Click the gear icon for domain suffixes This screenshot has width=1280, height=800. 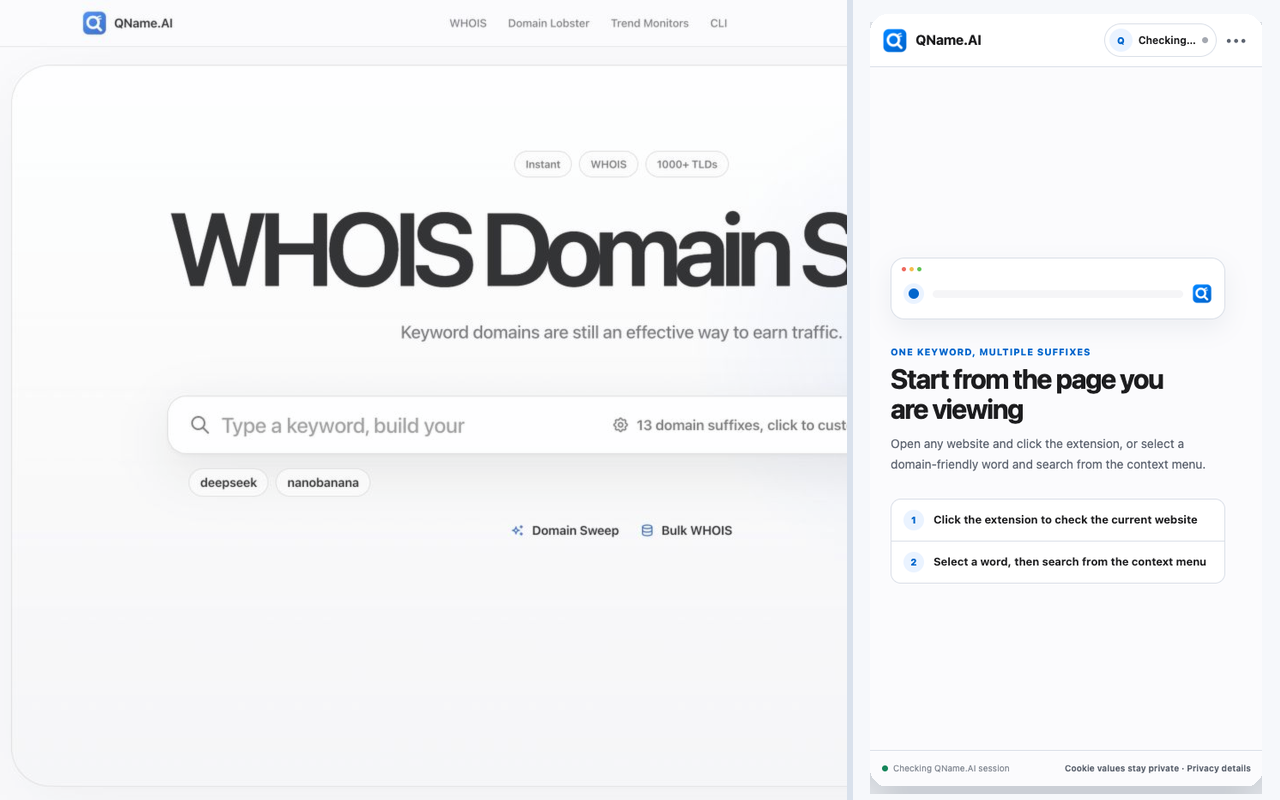[x=620, y=425]
